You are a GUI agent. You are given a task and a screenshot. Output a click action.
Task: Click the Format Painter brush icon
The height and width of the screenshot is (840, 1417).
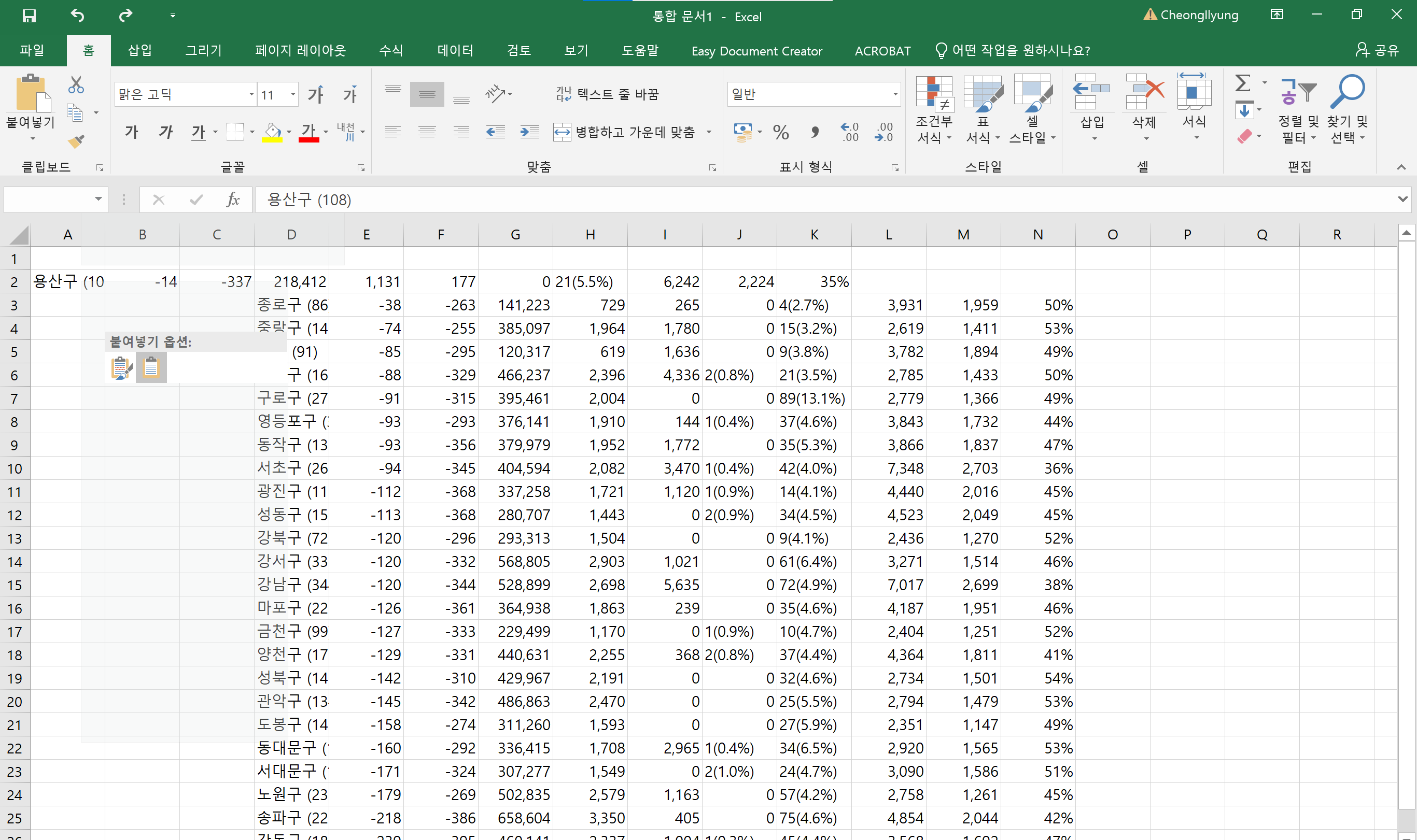(75, 141)
